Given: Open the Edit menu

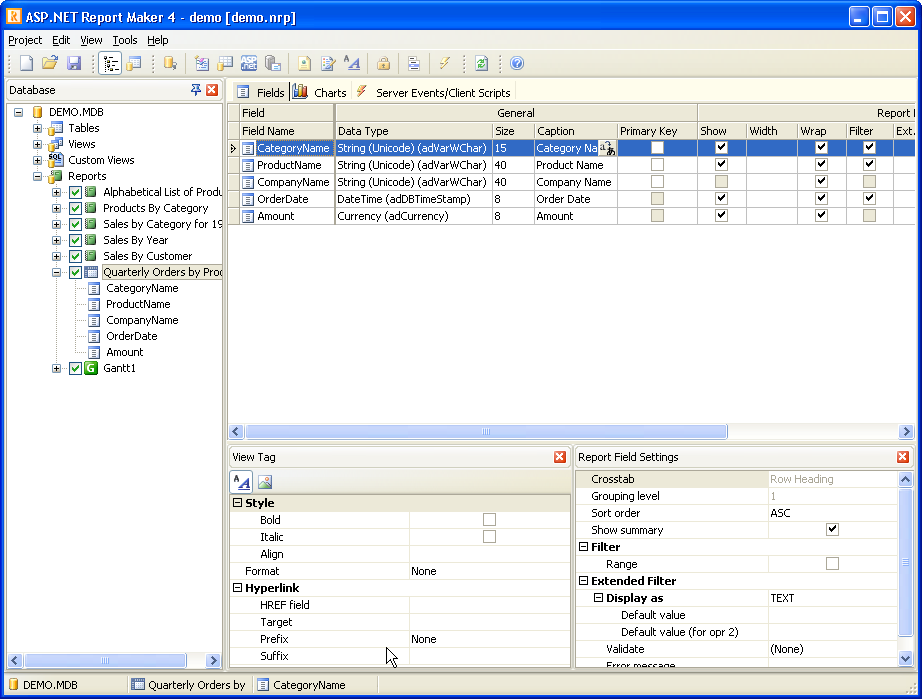Looking at the screenshot, I should (61, 40).
